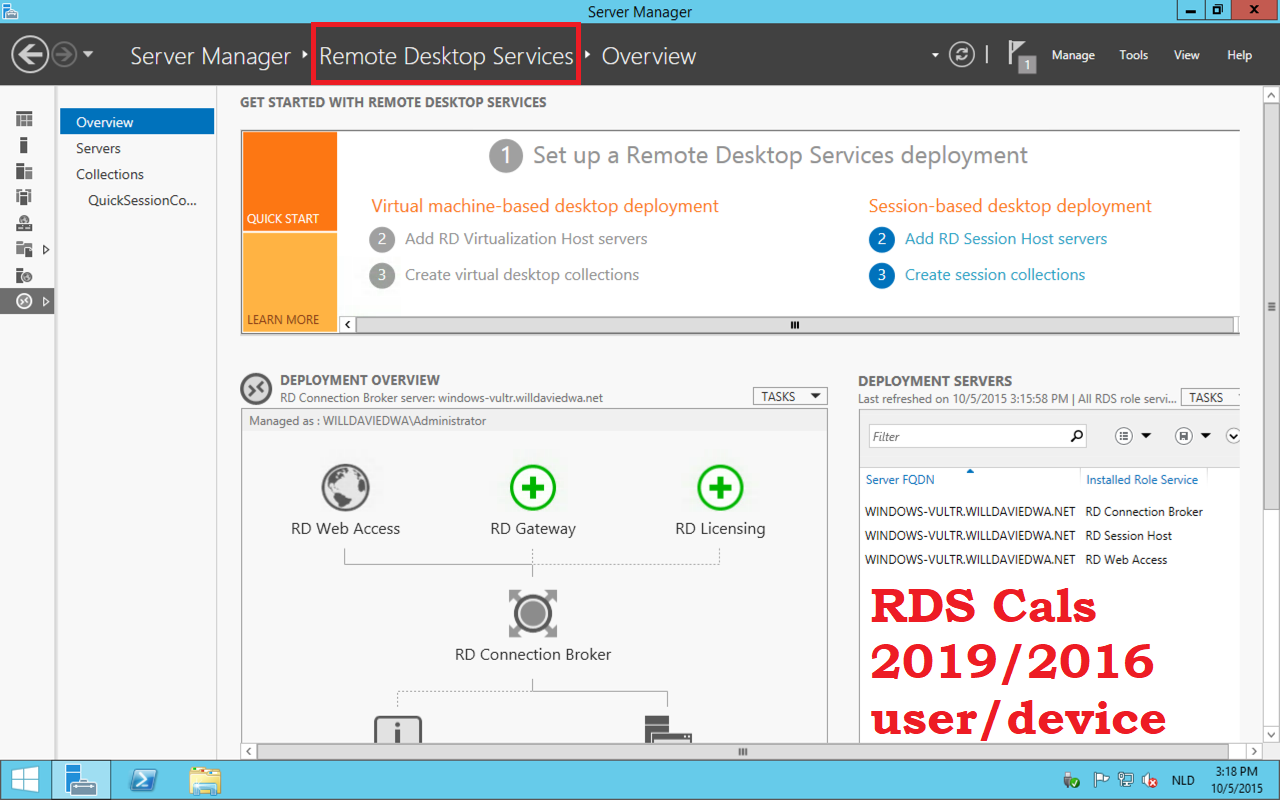Image resolution: width=1280 pixels, height=800 pixels.
Task: Select the server group icon, fourth in sidebar
Action: click(x=24, y=197)
